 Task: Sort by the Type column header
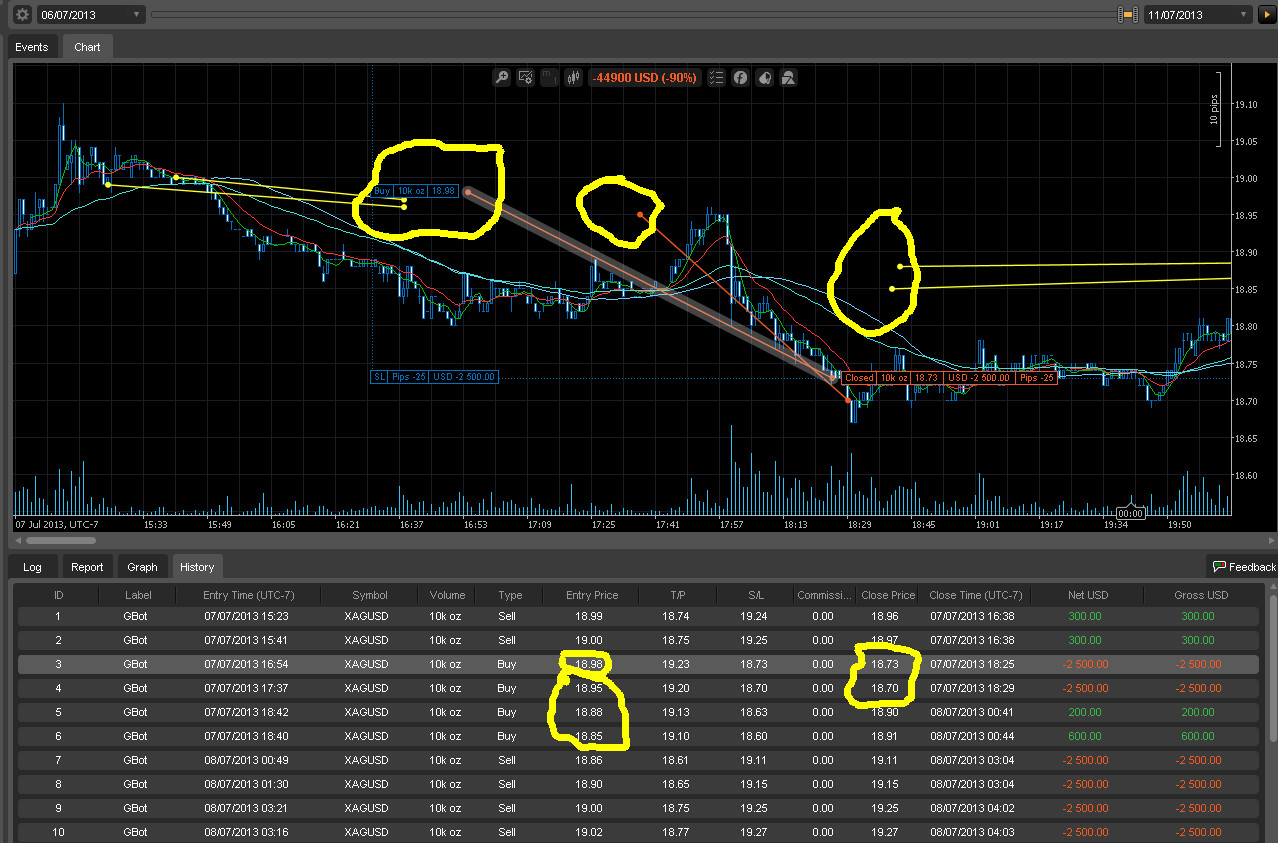coord(510,595)
